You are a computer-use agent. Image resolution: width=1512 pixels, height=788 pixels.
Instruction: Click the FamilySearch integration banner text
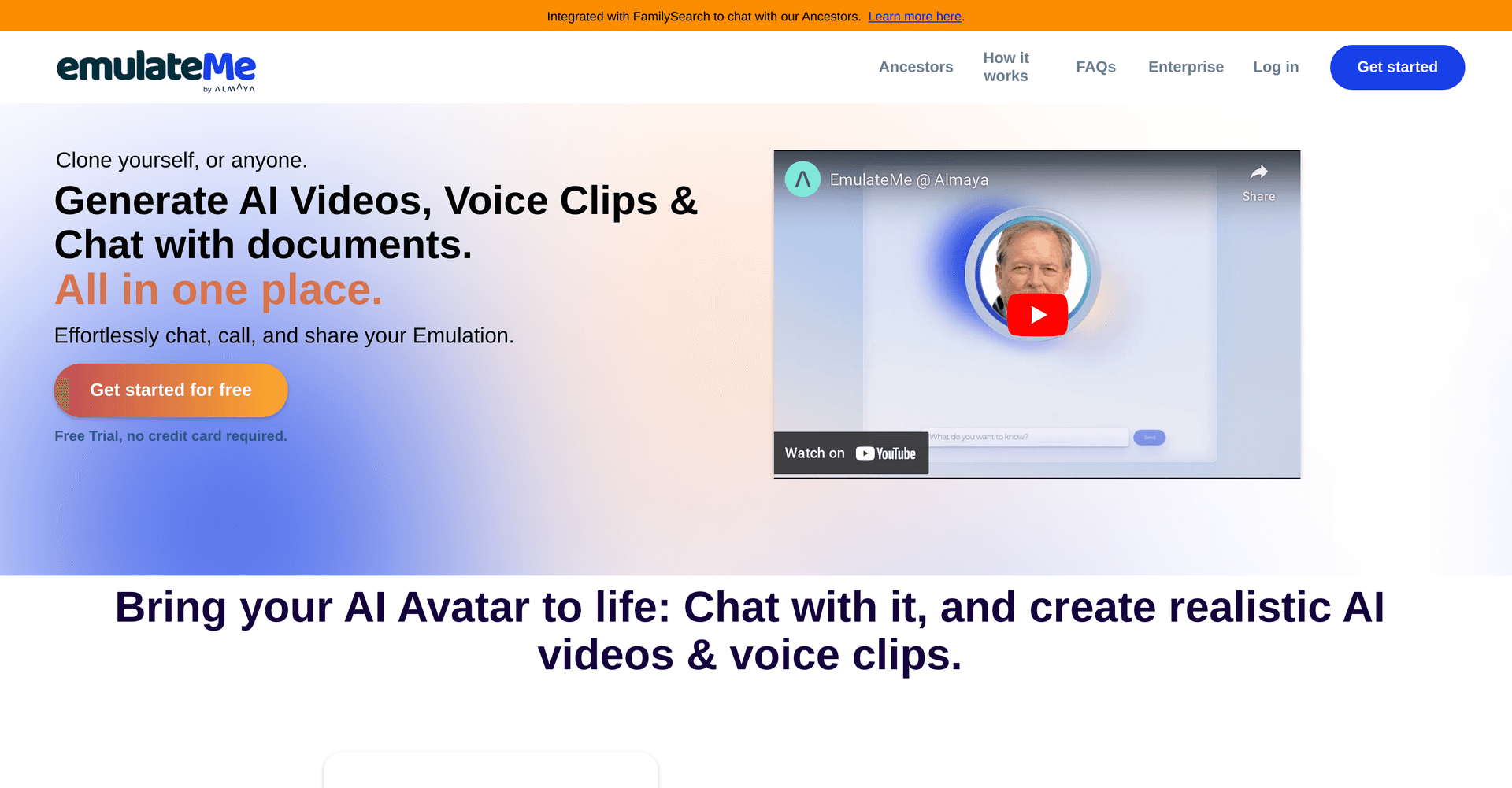click(704, 17)
